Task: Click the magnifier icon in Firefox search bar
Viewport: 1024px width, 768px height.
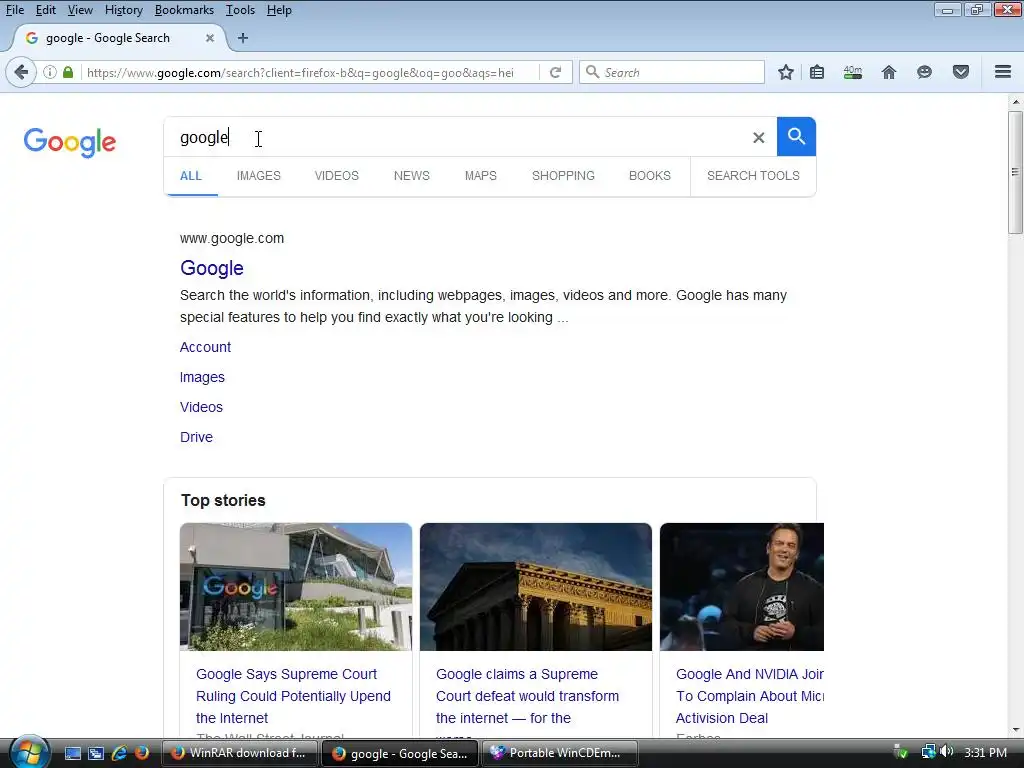Action: tap(592, 72)
